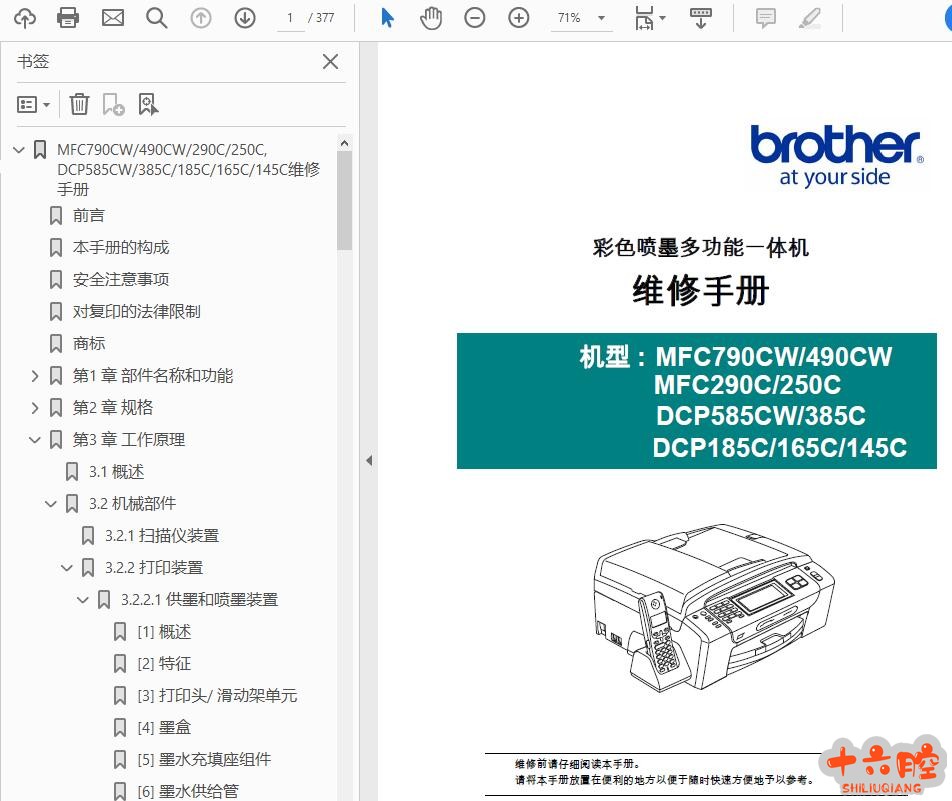
Task: Select the arrow selection tool
Action: 388,18
